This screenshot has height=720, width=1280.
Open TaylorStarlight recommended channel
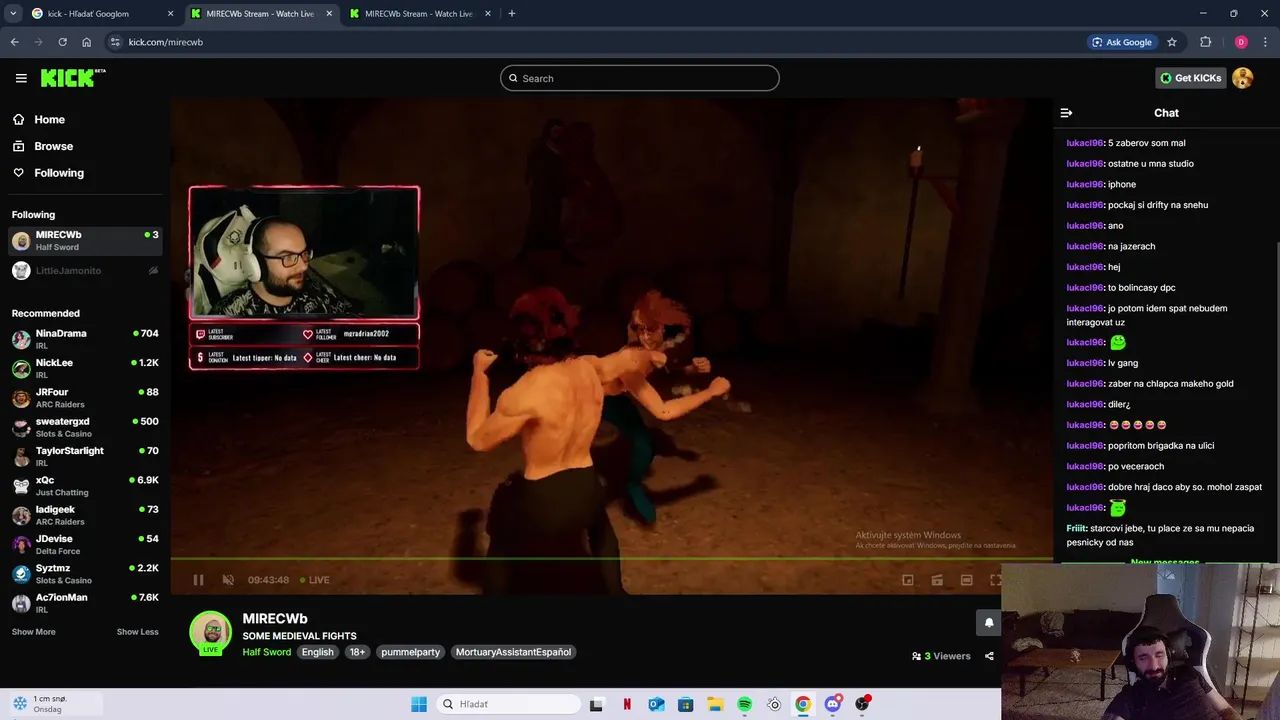point(85,456)
